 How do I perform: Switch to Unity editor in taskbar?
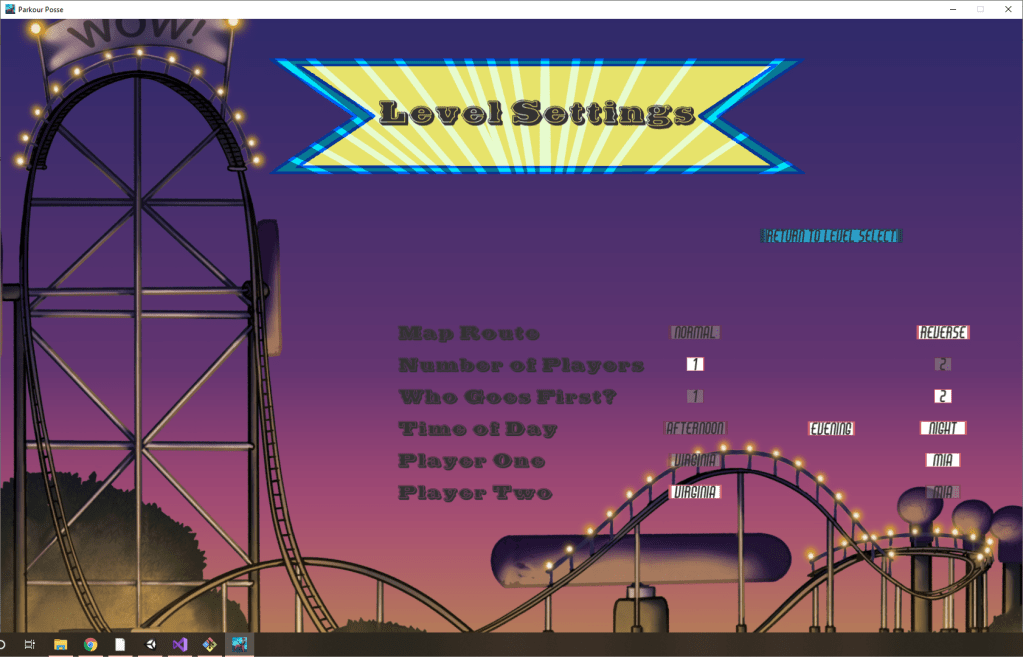click(x=150, y=645)
